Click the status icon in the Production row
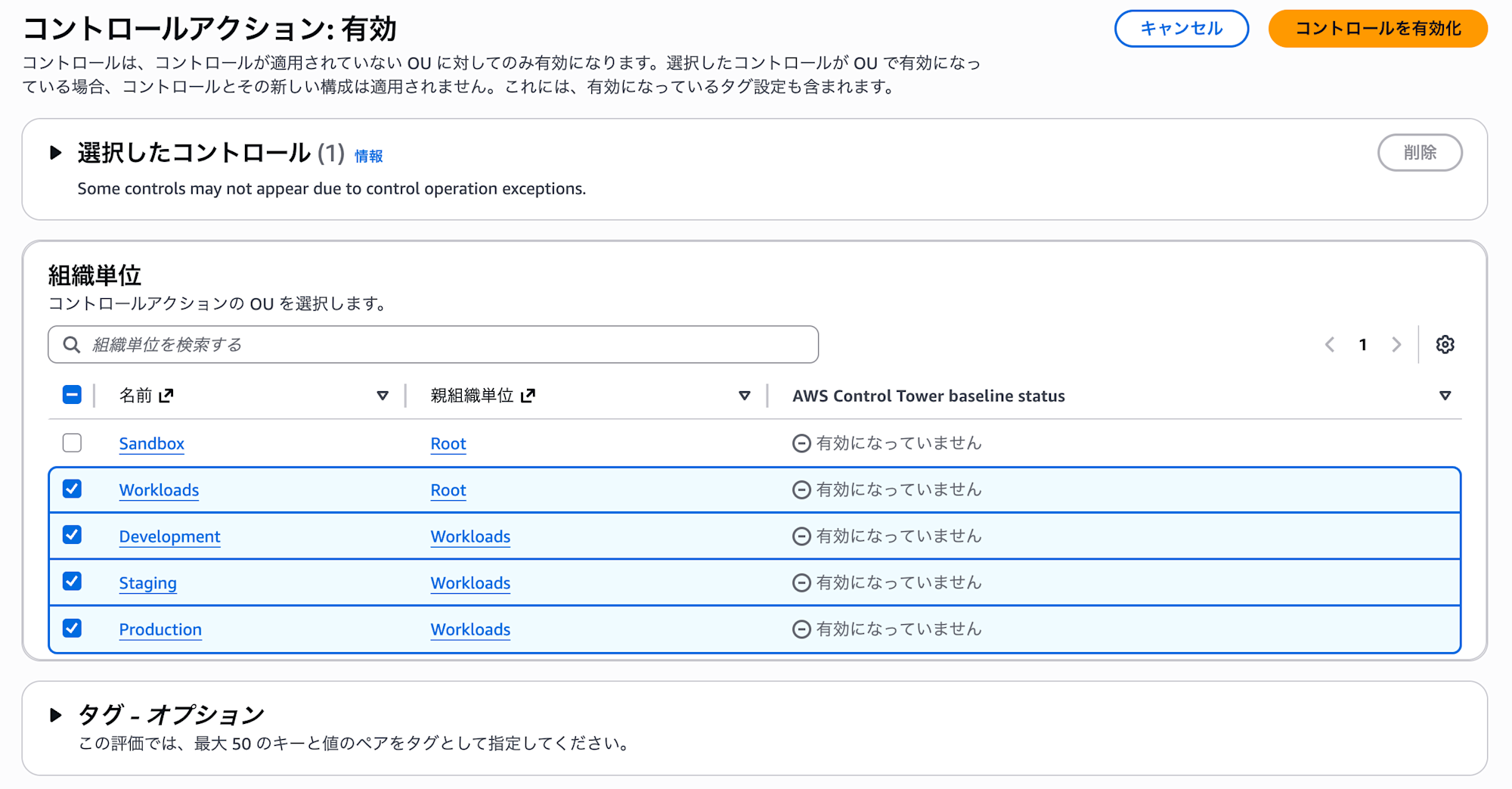The width and height of the screenshot is (1512, 789). coord(801,629)
